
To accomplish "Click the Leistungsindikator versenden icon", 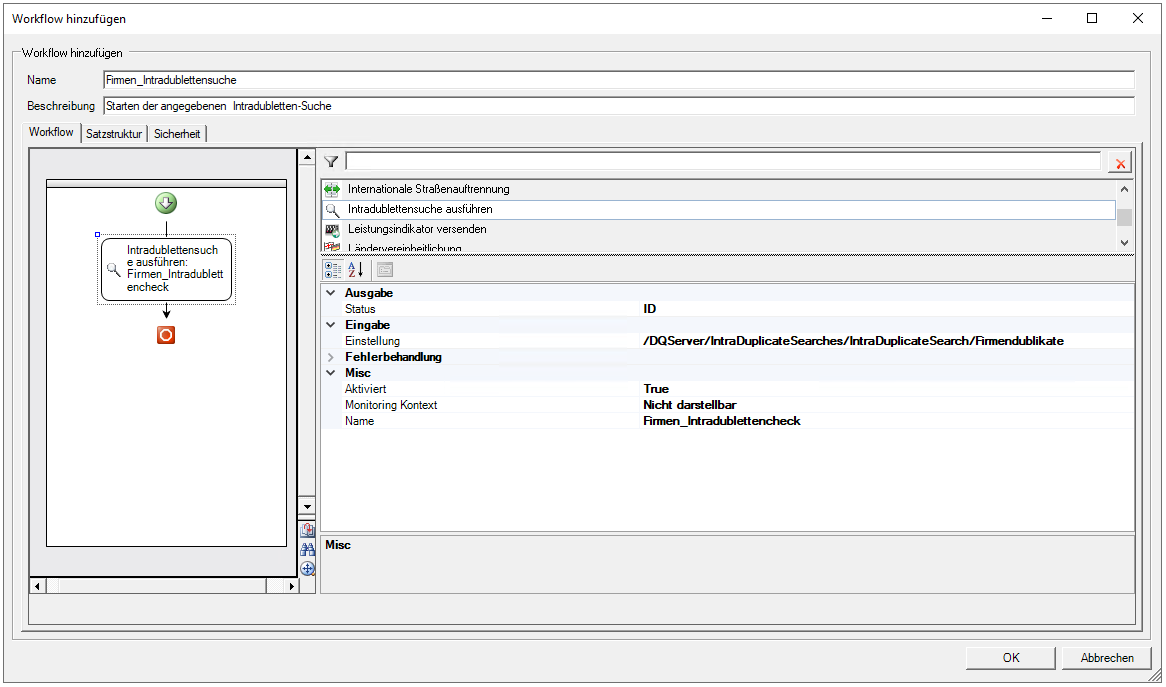I will [x=332, y=230].
